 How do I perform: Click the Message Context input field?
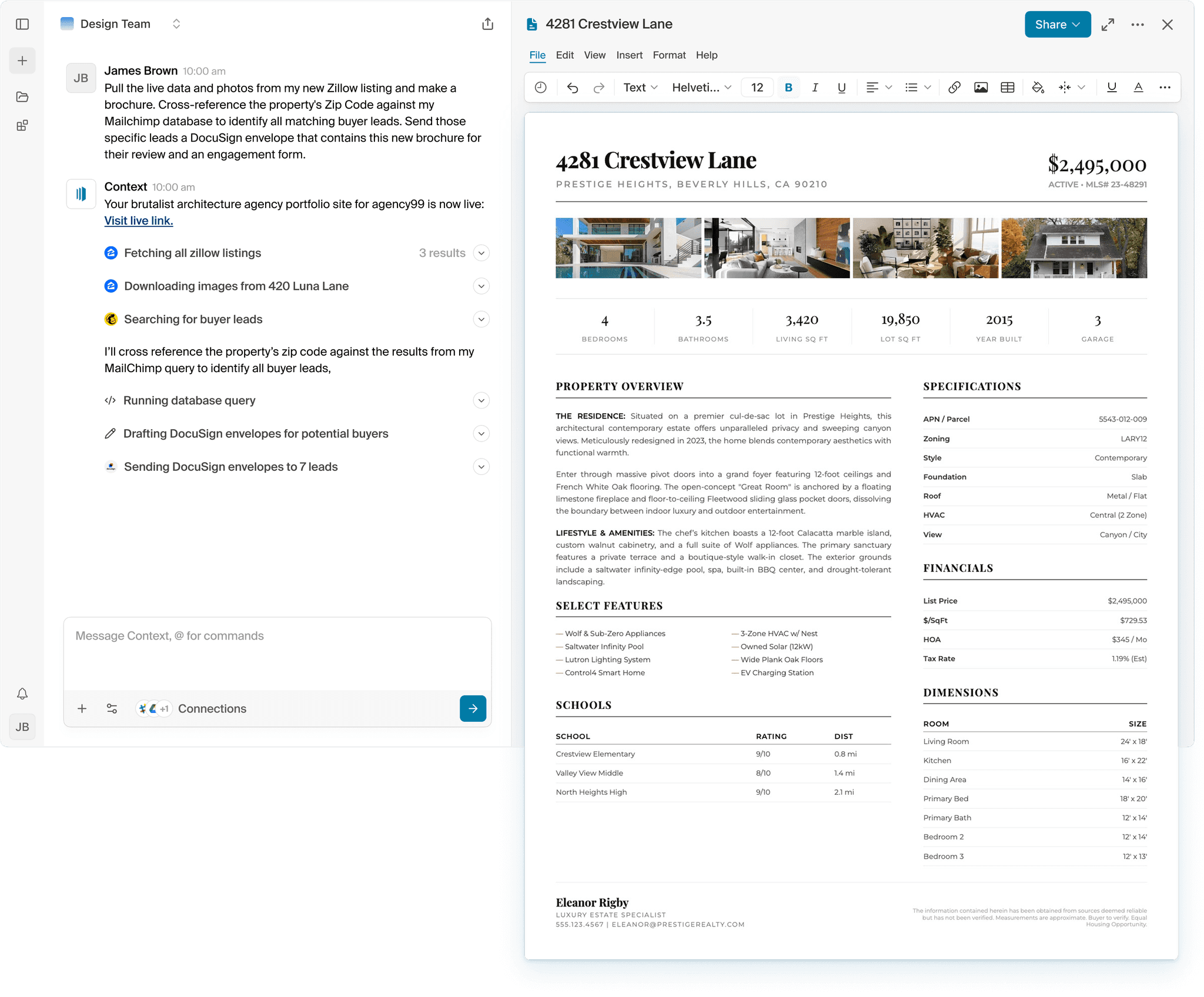(x=276, y=653)
